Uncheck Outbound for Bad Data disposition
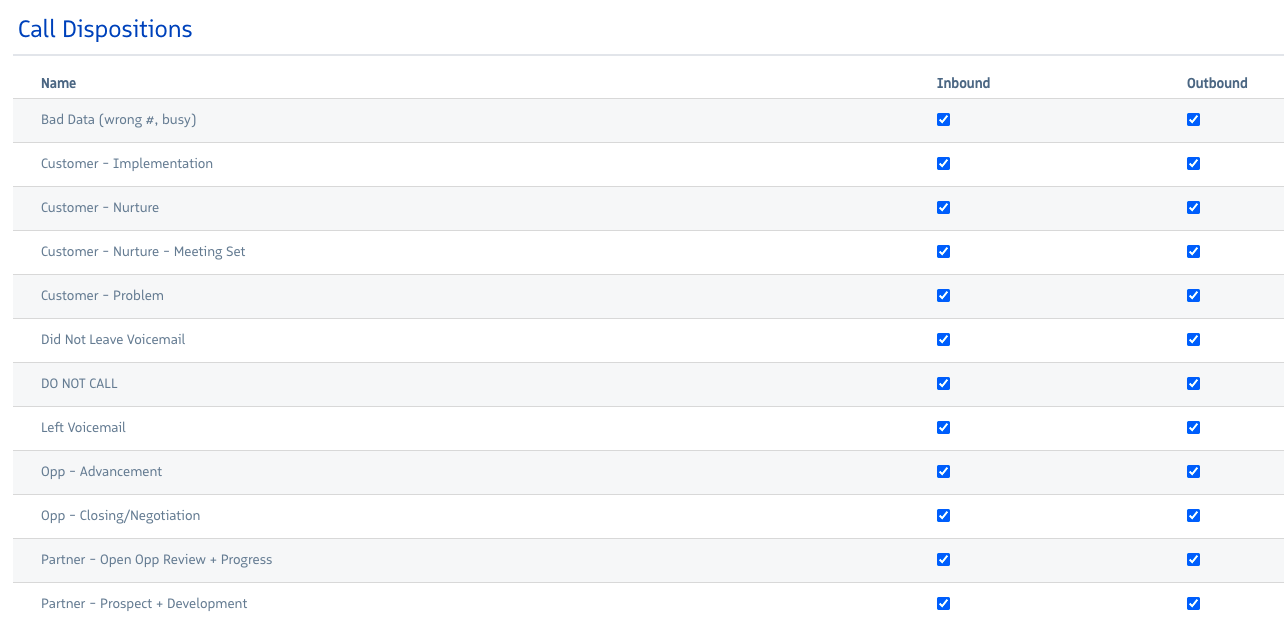The width and height of the screenshot is (1284, 621). (x=1193, y=120)
